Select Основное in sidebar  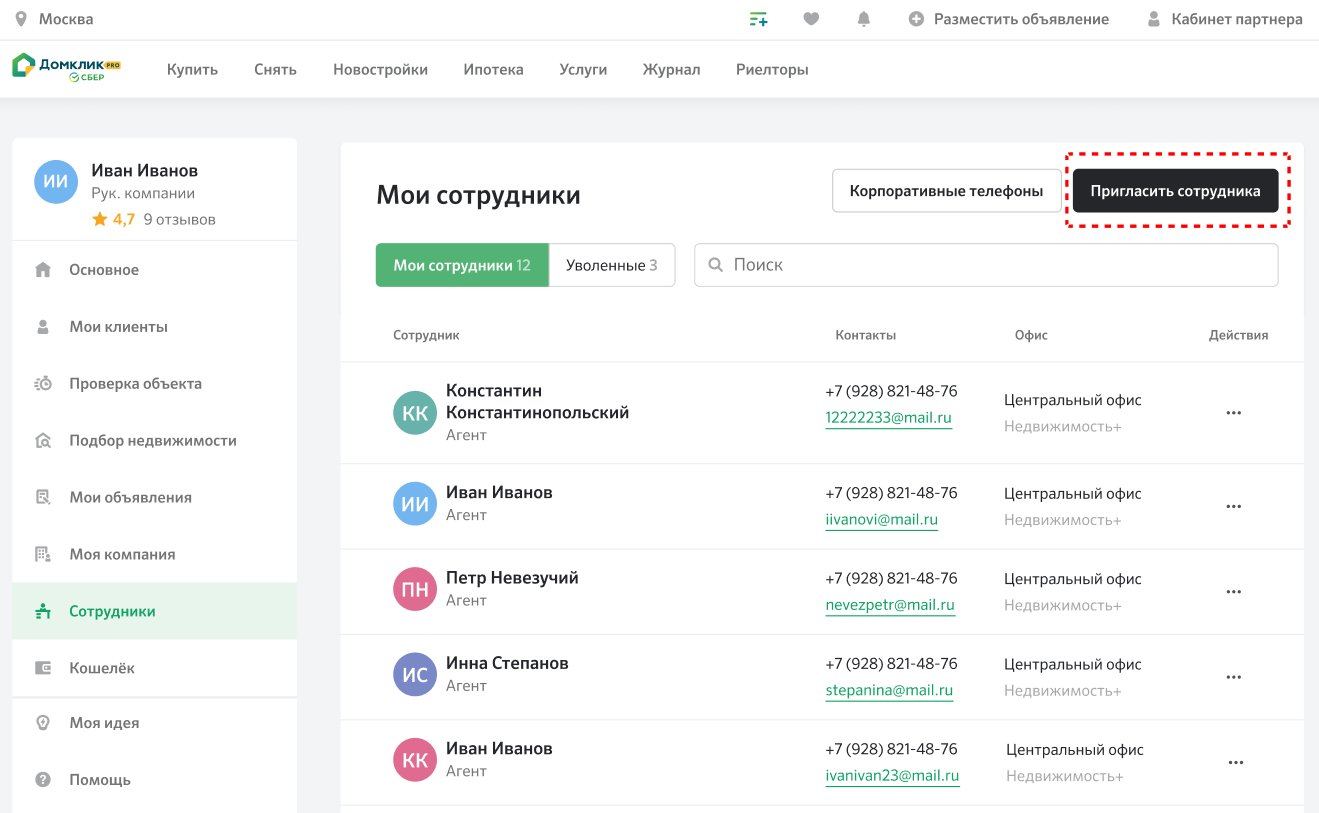point(154,270)
